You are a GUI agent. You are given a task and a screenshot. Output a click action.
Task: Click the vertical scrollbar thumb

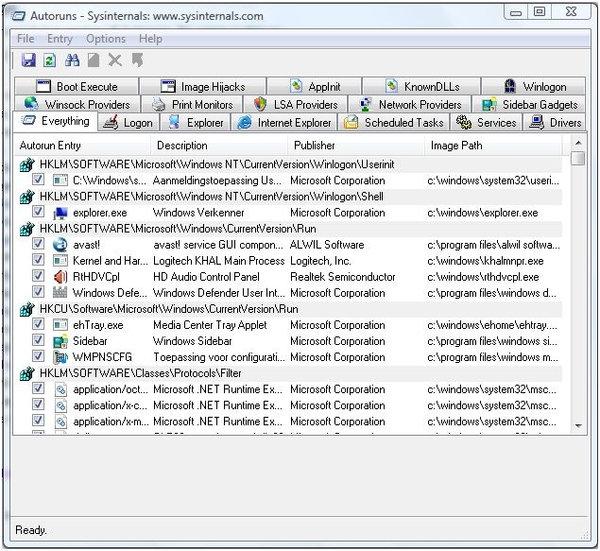(x=578, y=158)
